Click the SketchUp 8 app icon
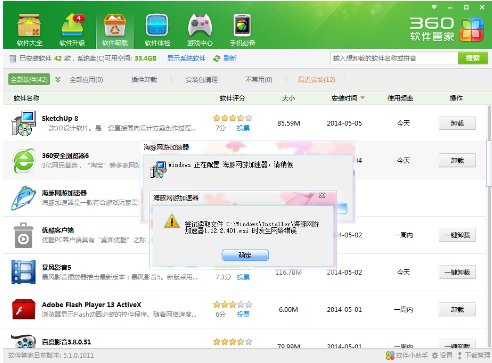Viewport: 492px width, 363px height. pos(23,123)
